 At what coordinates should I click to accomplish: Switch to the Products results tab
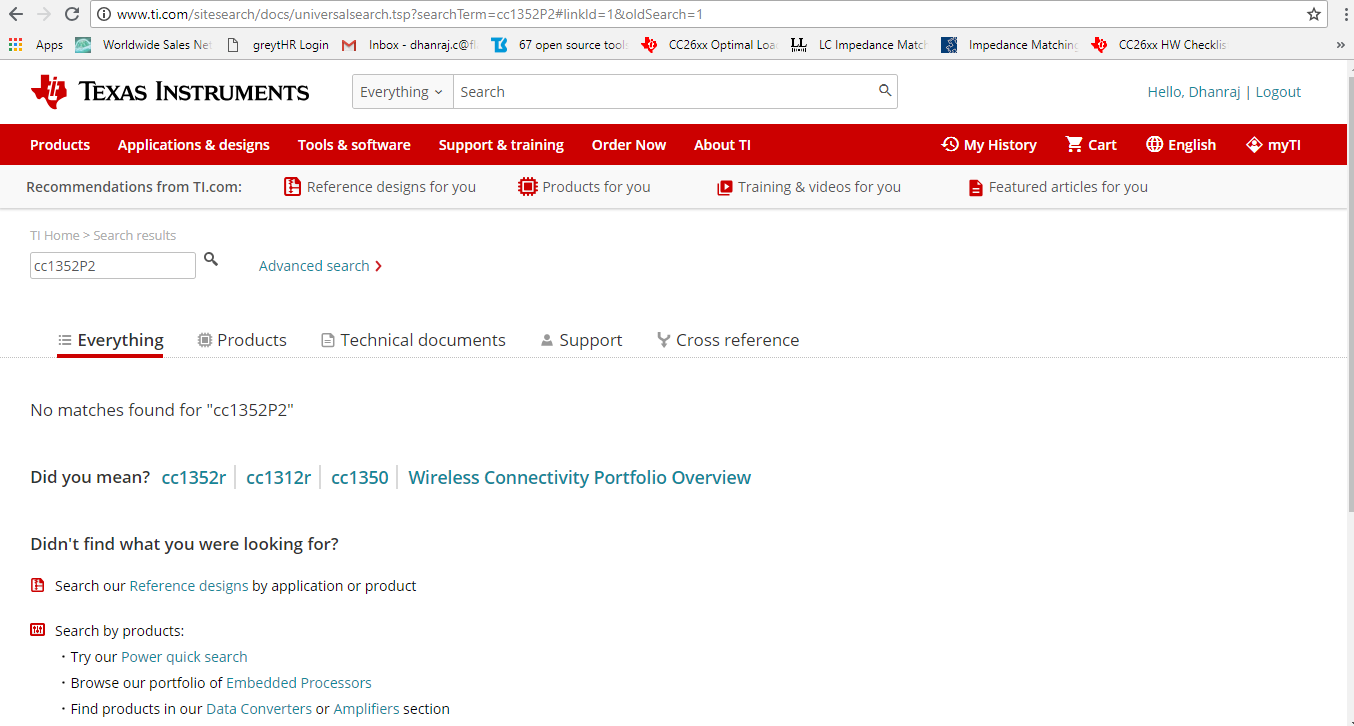pos(242,340)
